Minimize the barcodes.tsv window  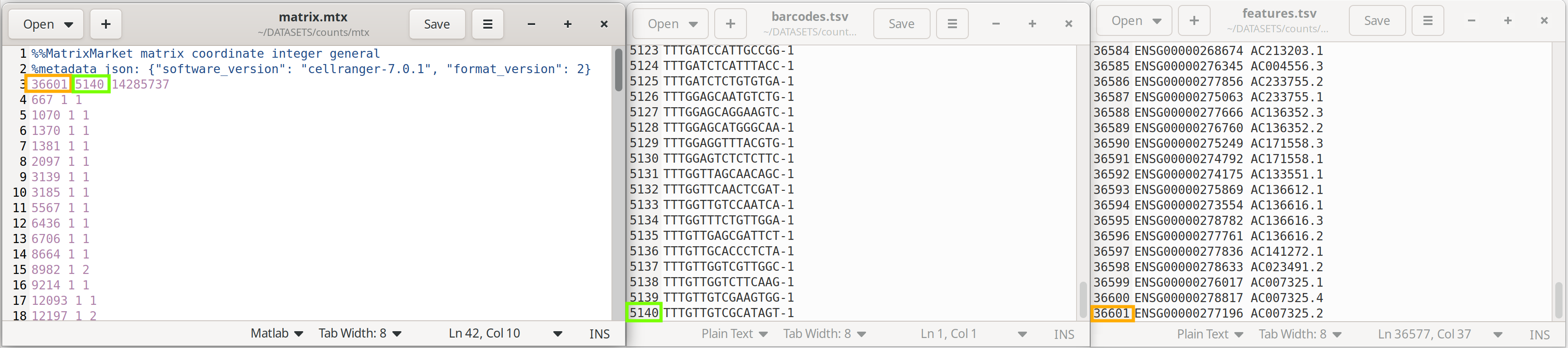(x=996, y=24)
